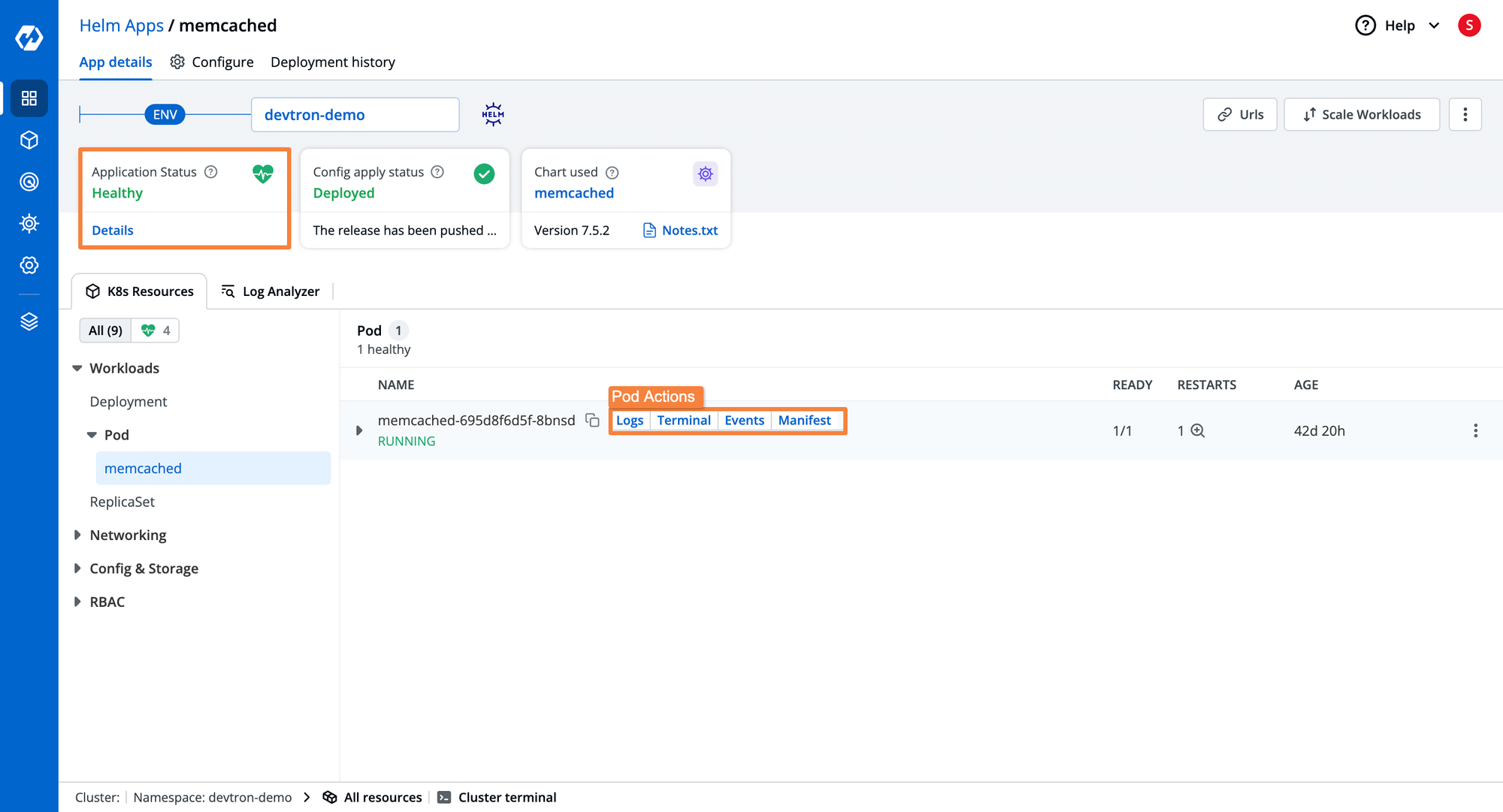Click the Helm wheel icon beside environment
1503x812 pixels.
pyautogui.click(x=493, y=114)
